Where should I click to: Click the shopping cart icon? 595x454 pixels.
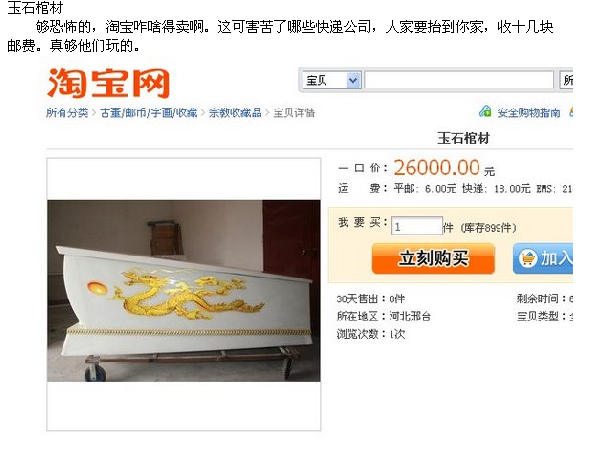(x=528, y=259)
